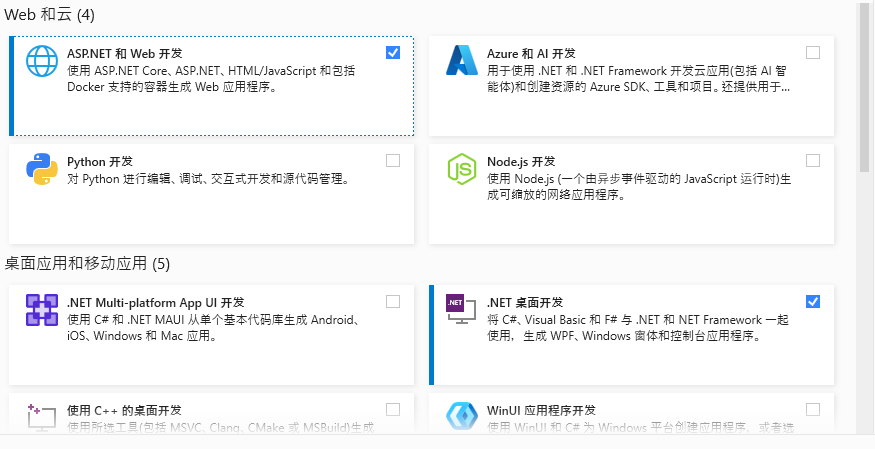
Task: Select the Azure 和 AI 开发 title
Action: (x=531, y=54)
